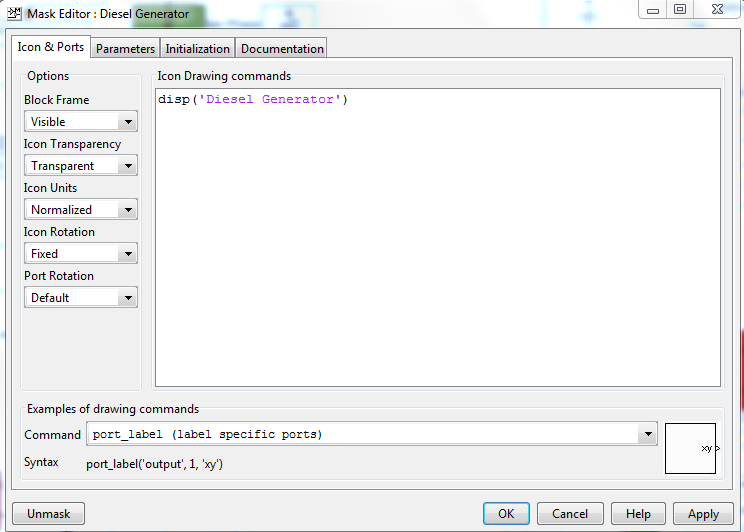The width and height of the screenshot is (744, 532).
Task: Click the Block Frame label
Action: click(56, 100)
